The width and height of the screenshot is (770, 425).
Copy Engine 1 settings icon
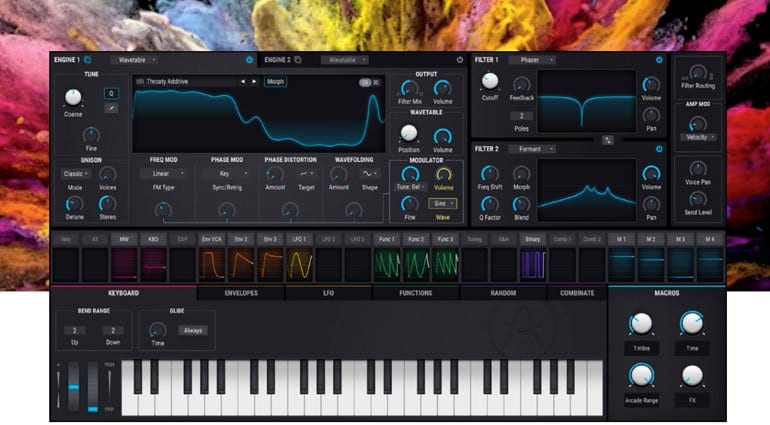click(87, 60)
